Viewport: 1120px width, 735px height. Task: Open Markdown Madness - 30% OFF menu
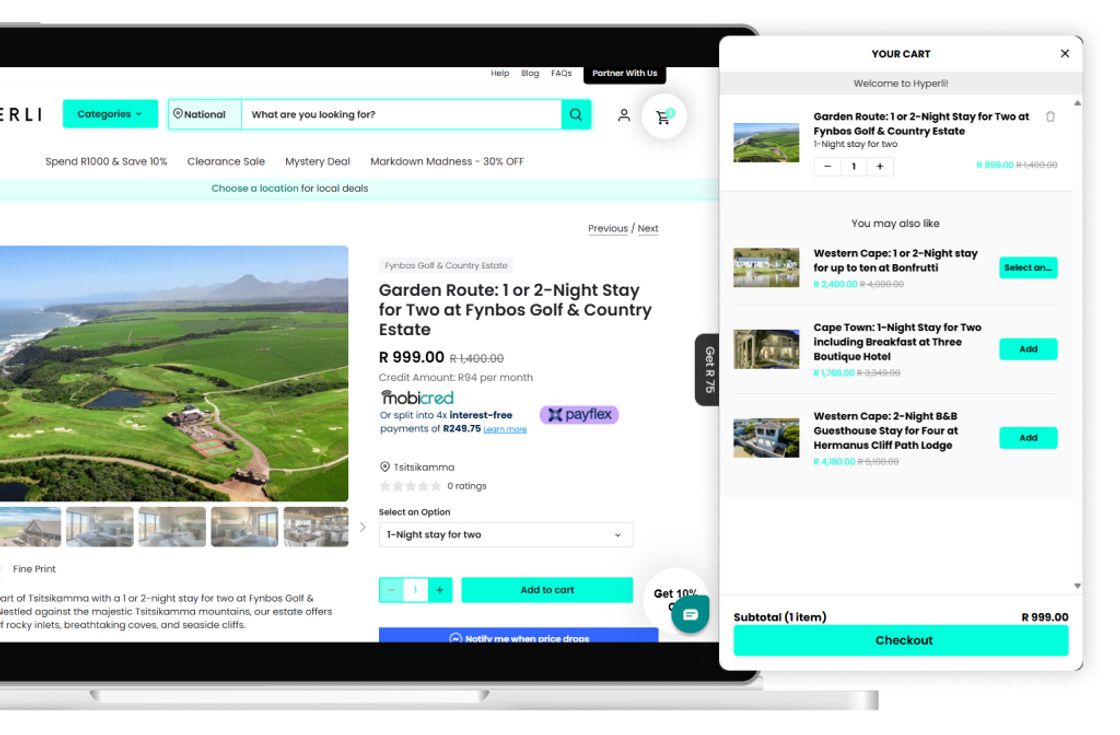point(447,161)
